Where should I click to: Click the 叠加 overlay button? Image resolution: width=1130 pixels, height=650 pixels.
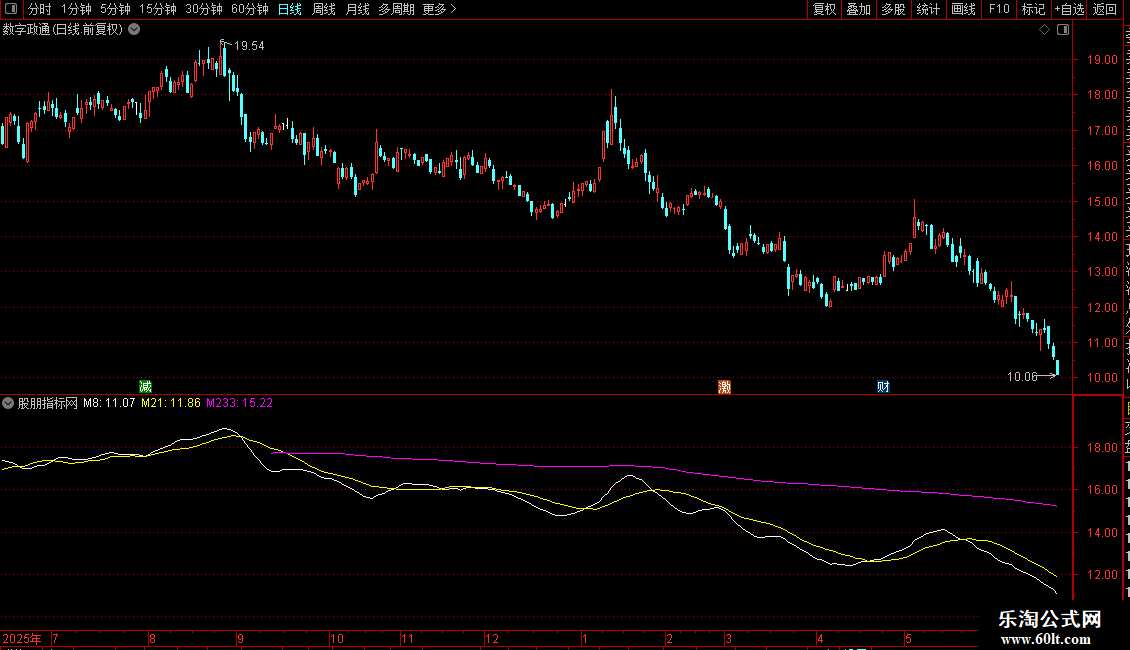pos(858,9)
